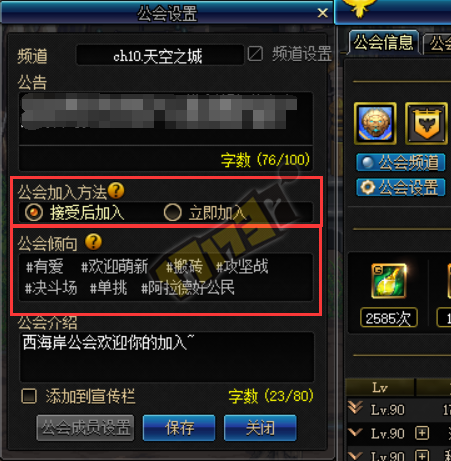
Task: Expand the double-chevron first Lv.90 member row
Action: tap(355, 408)
